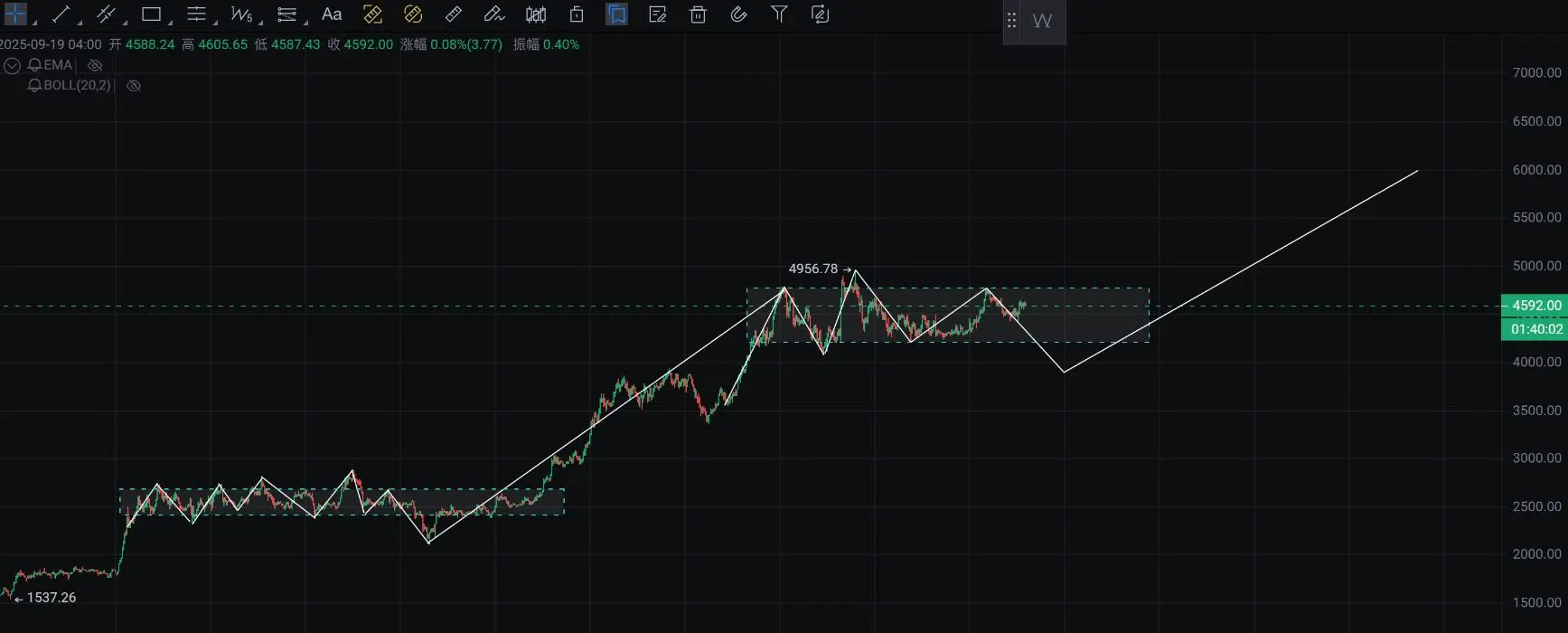Image resolution: width=1568 pixels, height=633 pixels.
Task: Click the trash can delete drawings icon
Action: [x=698, y=14]
